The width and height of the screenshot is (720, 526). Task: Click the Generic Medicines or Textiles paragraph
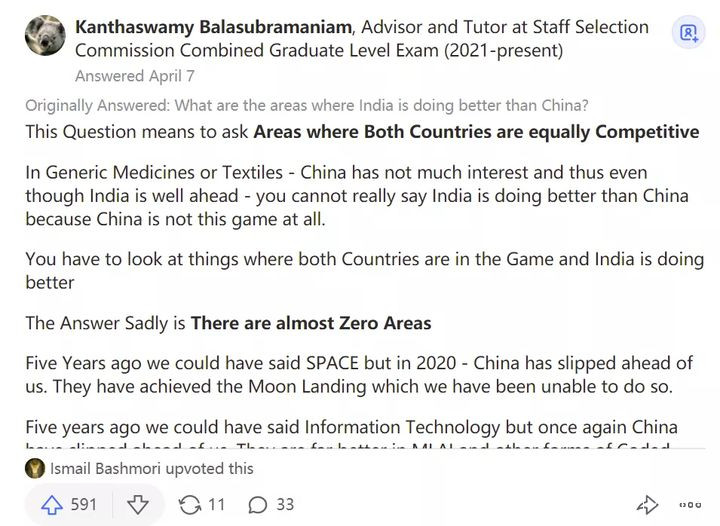coord(357,195)
